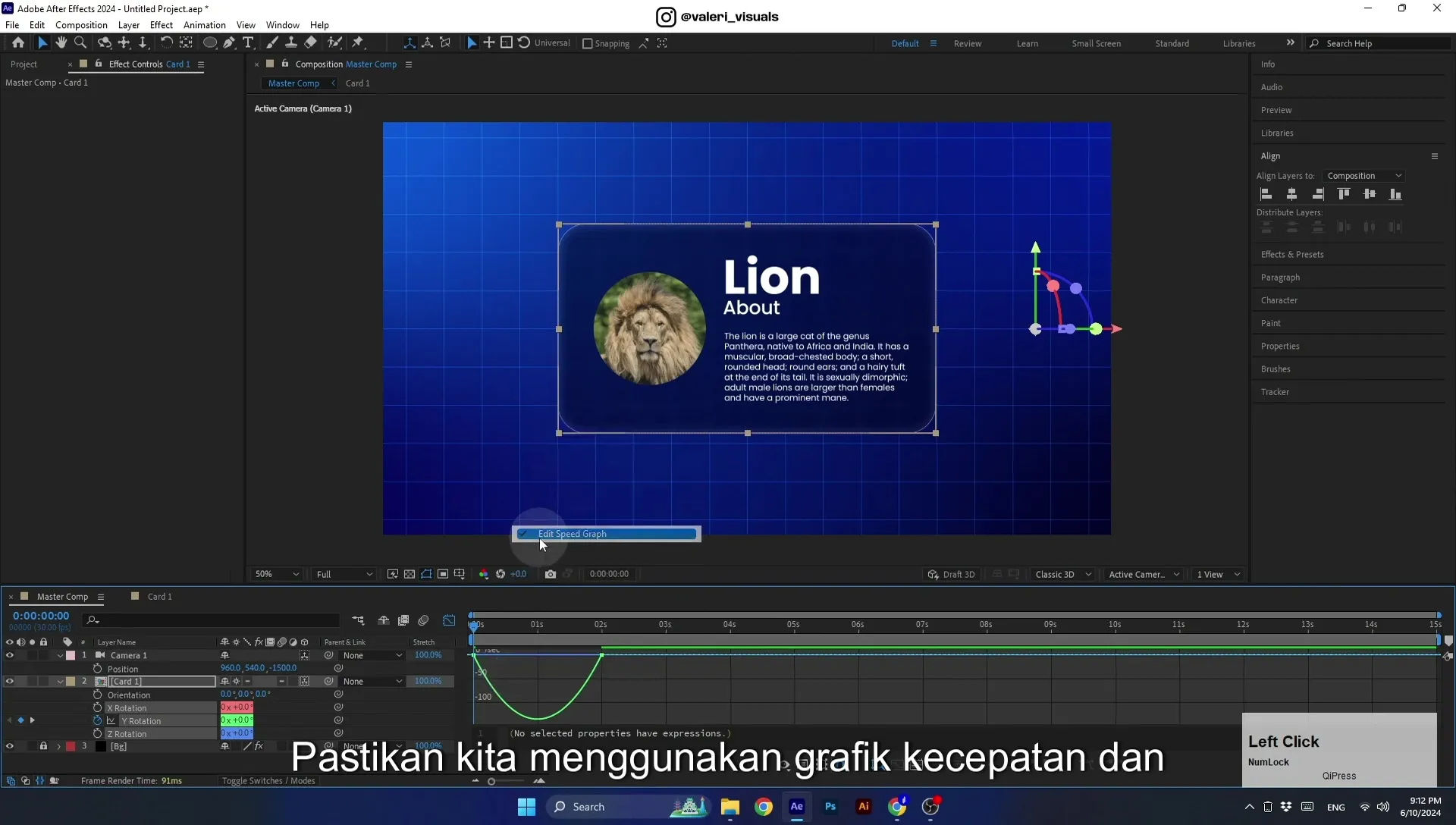The height and width of the screenshot is (825, 1456).
Task: Open the 1 View layout dropdown
Action: (1219, 574)
